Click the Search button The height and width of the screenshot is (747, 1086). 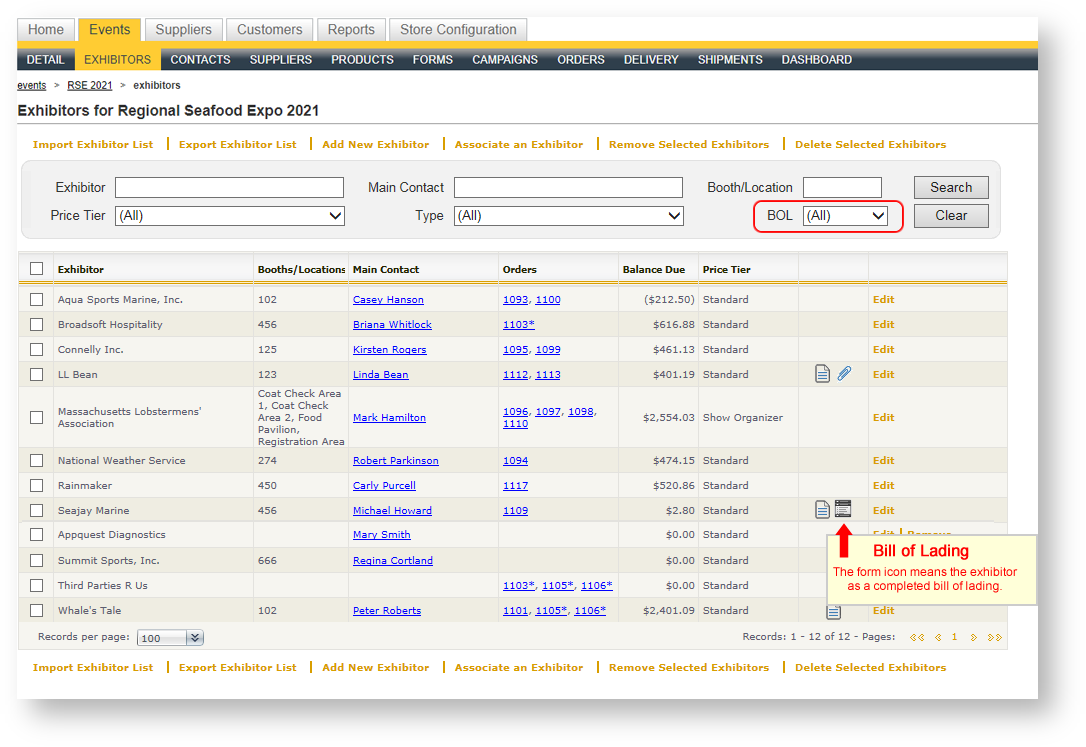pos(950,187)
